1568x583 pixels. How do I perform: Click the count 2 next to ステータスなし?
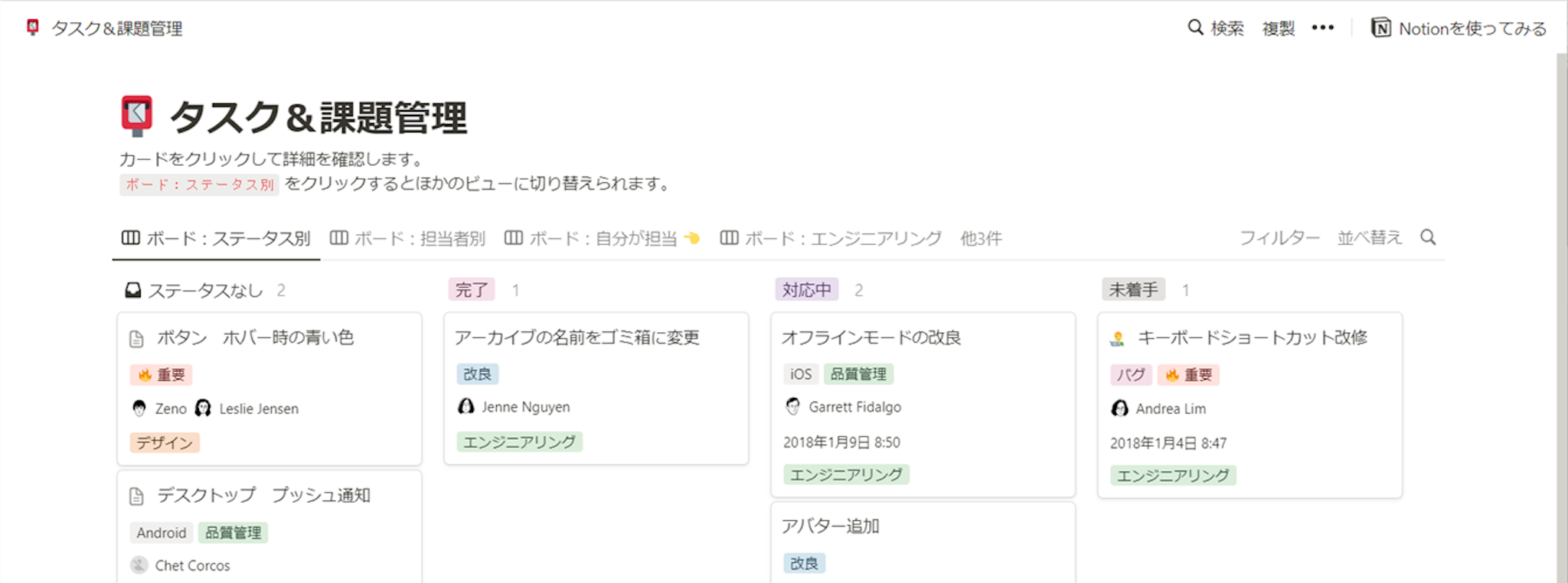tap(281, 291)
